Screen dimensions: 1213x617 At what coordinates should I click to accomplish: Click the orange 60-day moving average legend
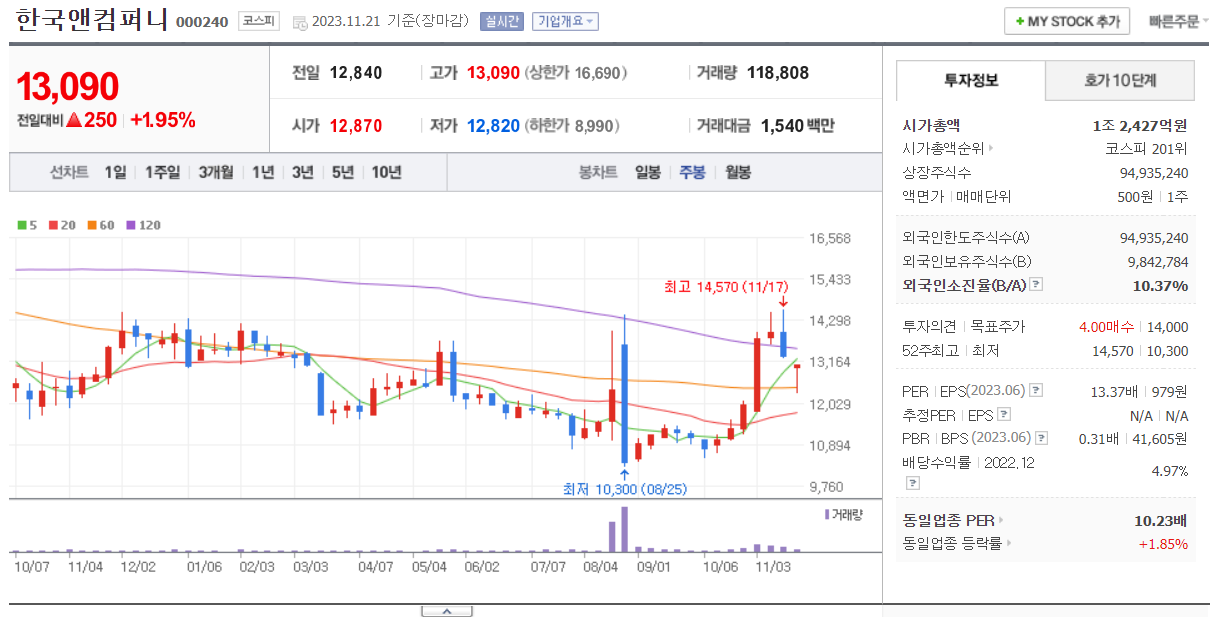pyautogui.click(x=100, y=225)
